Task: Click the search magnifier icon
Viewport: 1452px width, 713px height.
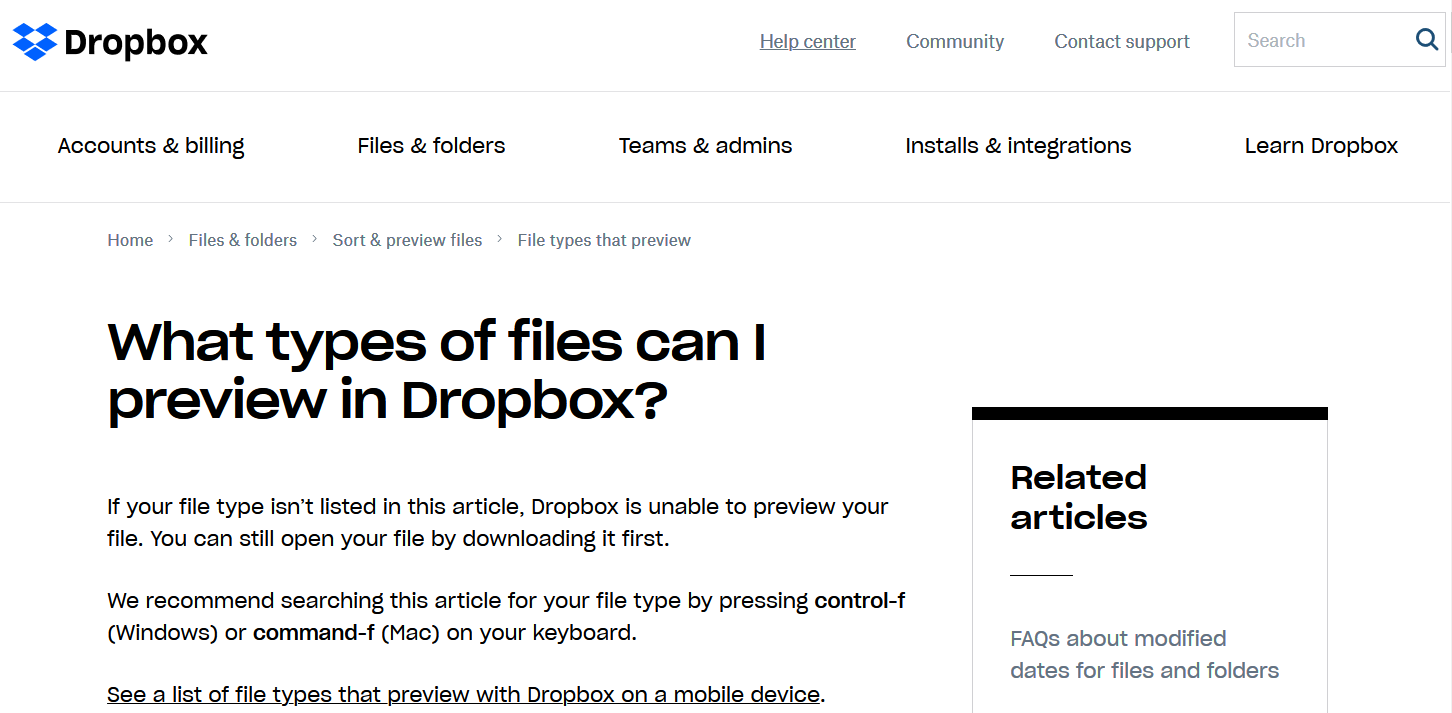Action: coord(1427,40)
